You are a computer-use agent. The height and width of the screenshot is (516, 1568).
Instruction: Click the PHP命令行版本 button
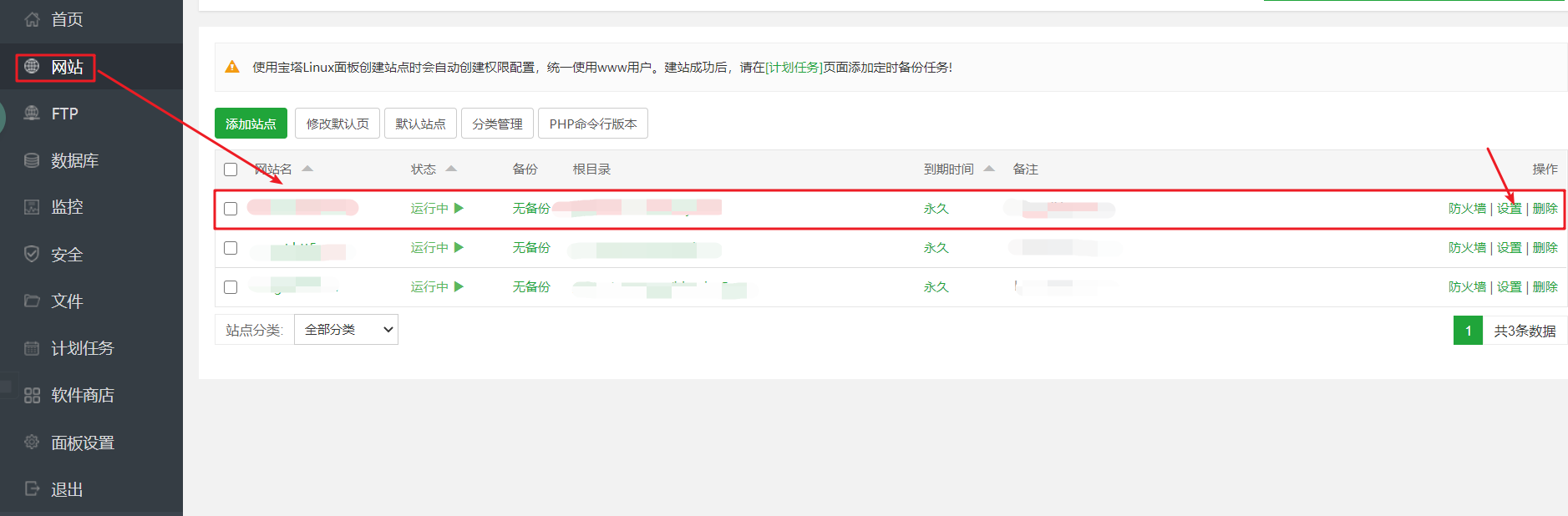click(593, 124)
